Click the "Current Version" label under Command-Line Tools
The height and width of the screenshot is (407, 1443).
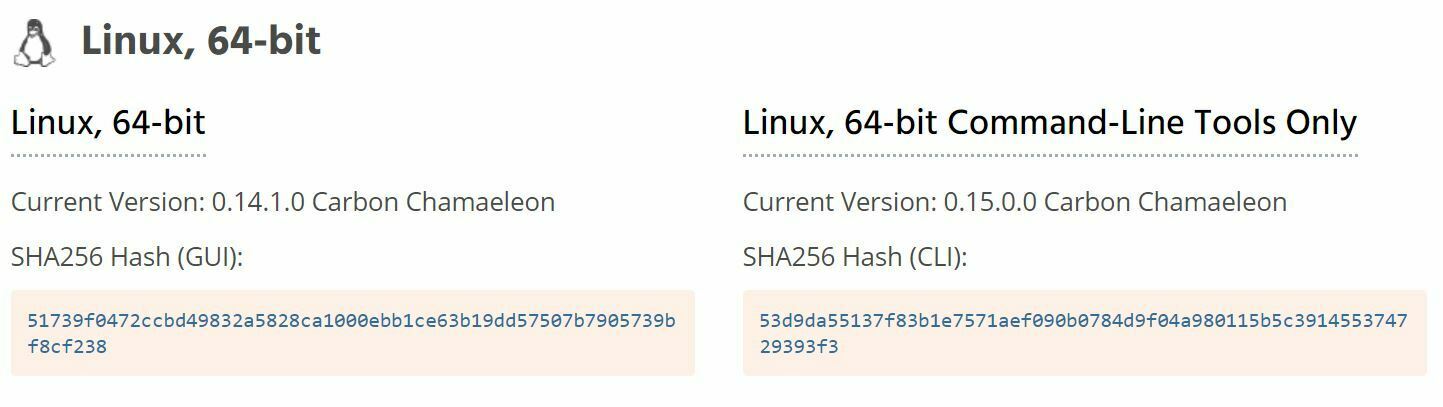point(840,202)
